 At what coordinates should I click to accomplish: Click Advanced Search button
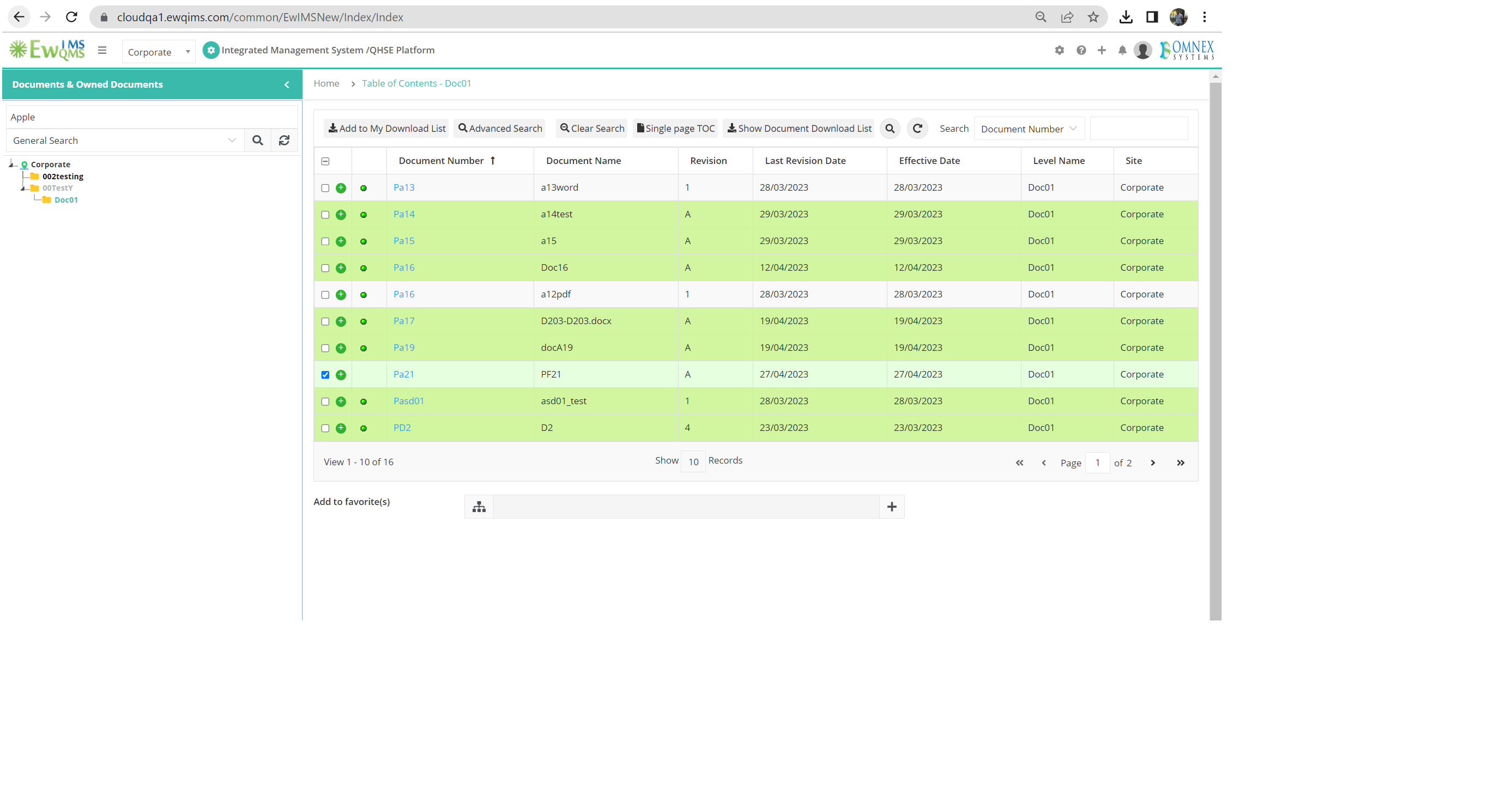click(x=499, y=129)
